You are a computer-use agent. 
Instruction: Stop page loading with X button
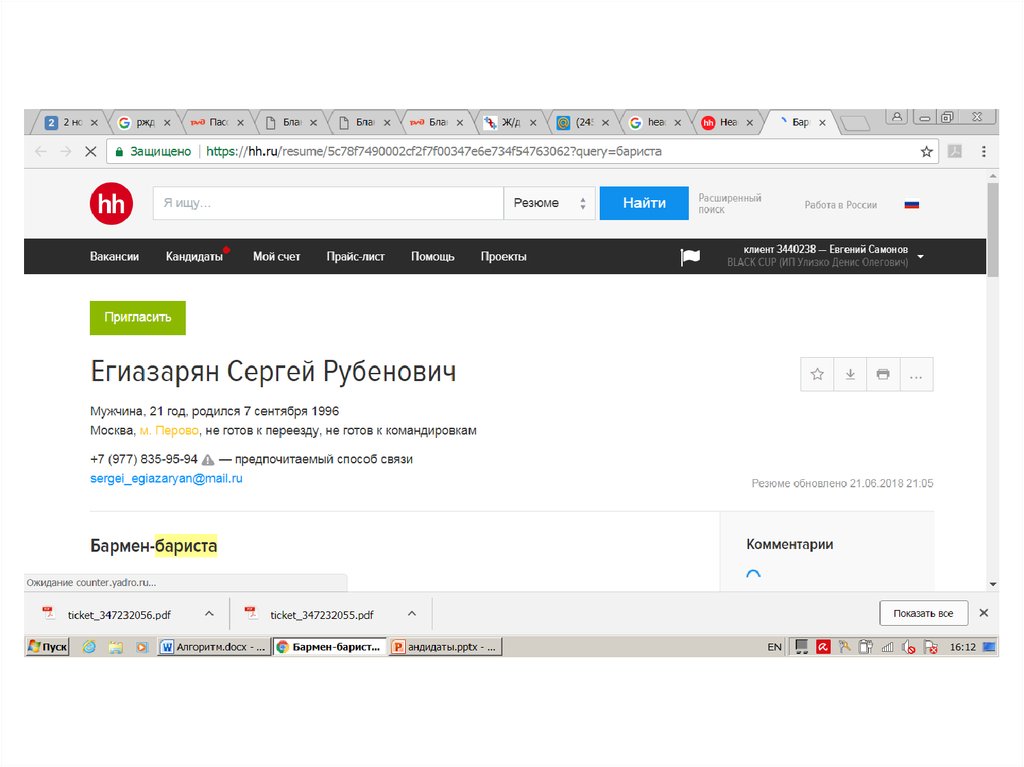click(90, 152)
